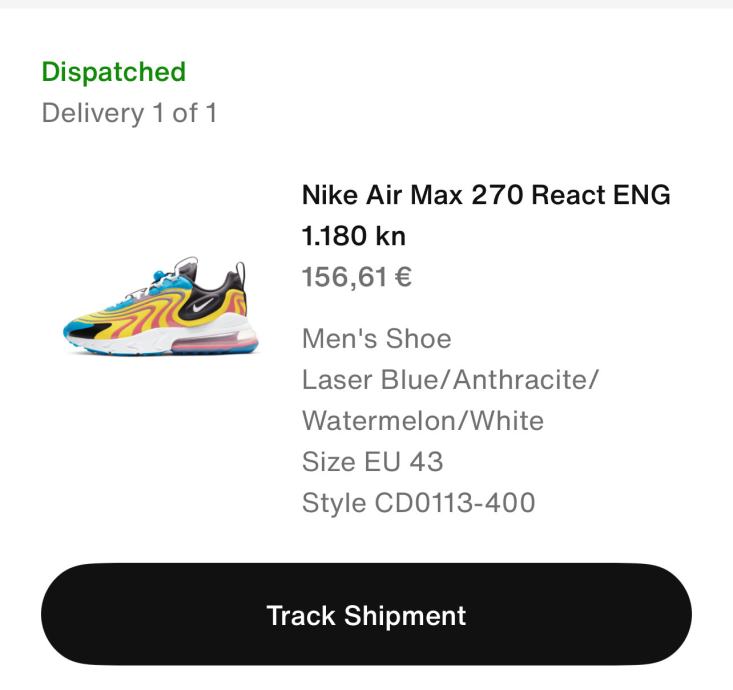Click the white swoosh logo on the shoe

pos(202,305)
